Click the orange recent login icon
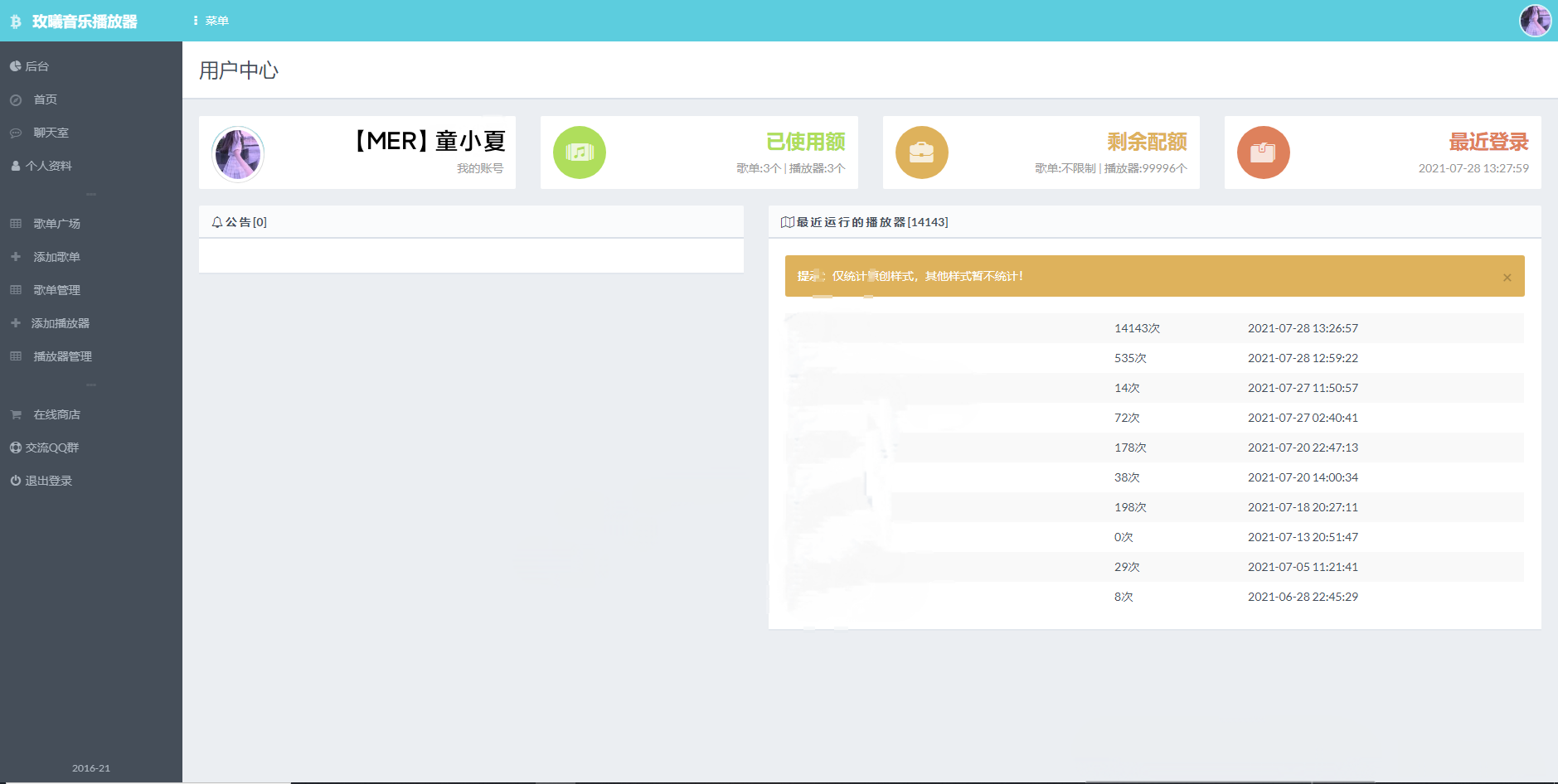 click(x=1263, y=152)
